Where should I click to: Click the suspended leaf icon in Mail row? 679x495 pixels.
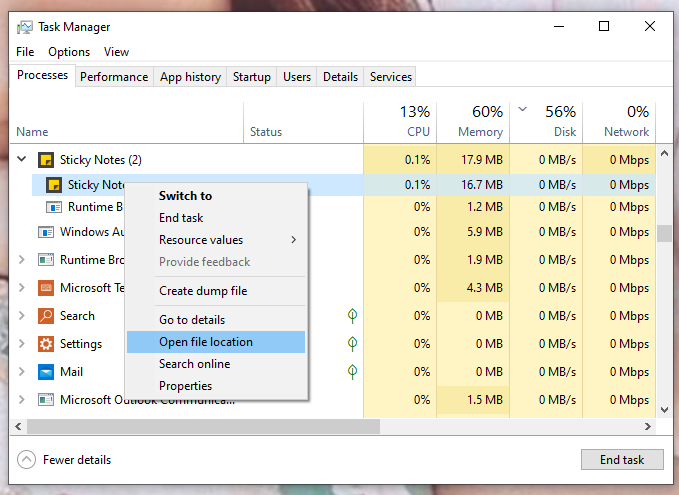tap(352, 372)
